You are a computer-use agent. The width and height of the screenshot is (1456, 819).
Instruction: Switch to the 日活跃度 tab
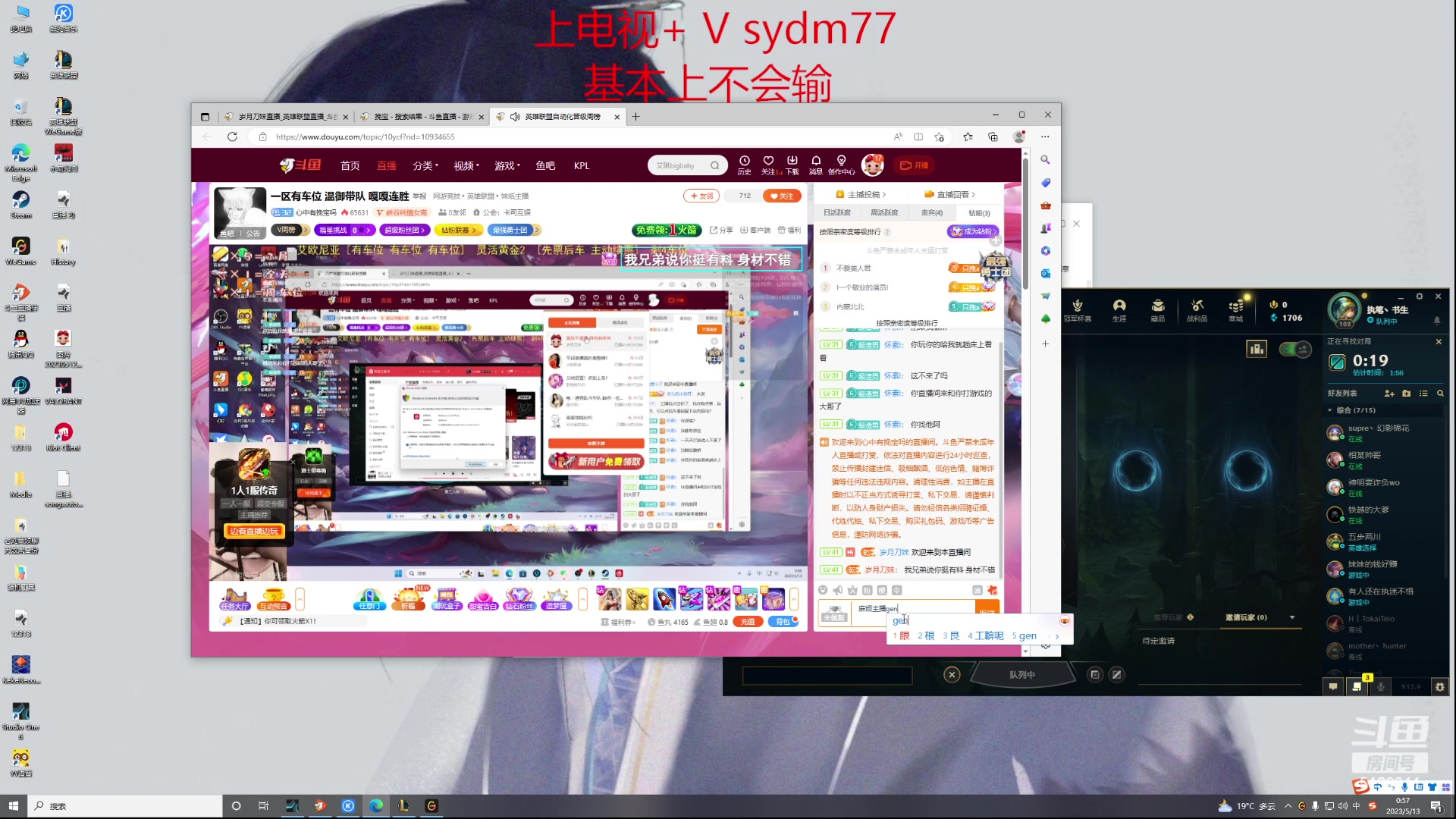pyautogui.click(x=837, y=213)
